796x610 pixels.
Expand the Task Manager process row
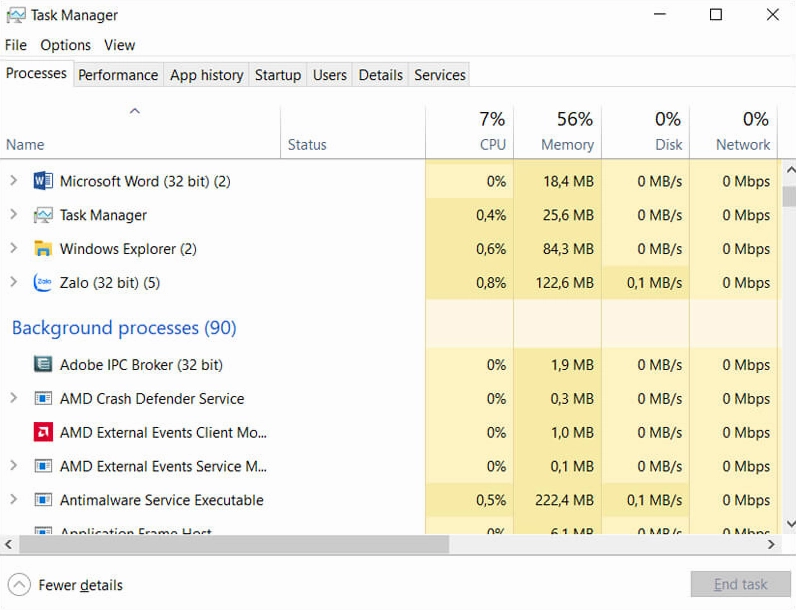pos(14,215)
